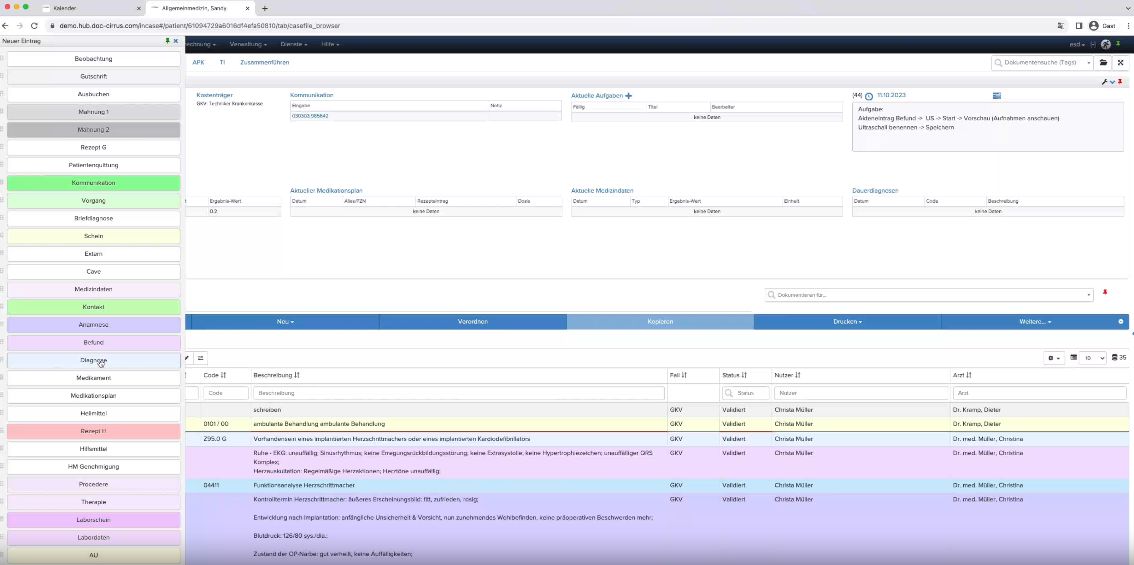Click the table columns icon near page size
Viewport: 1134px width, 565px height.
(x=1073, y=357)
